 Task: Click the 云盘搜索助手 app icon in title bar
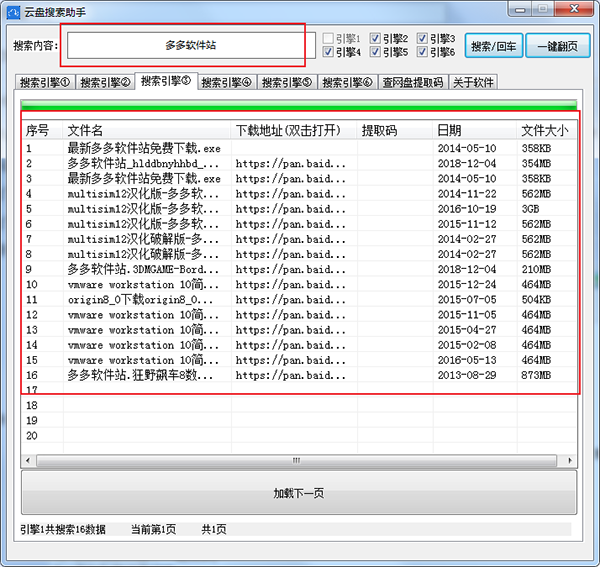(13, 12)
